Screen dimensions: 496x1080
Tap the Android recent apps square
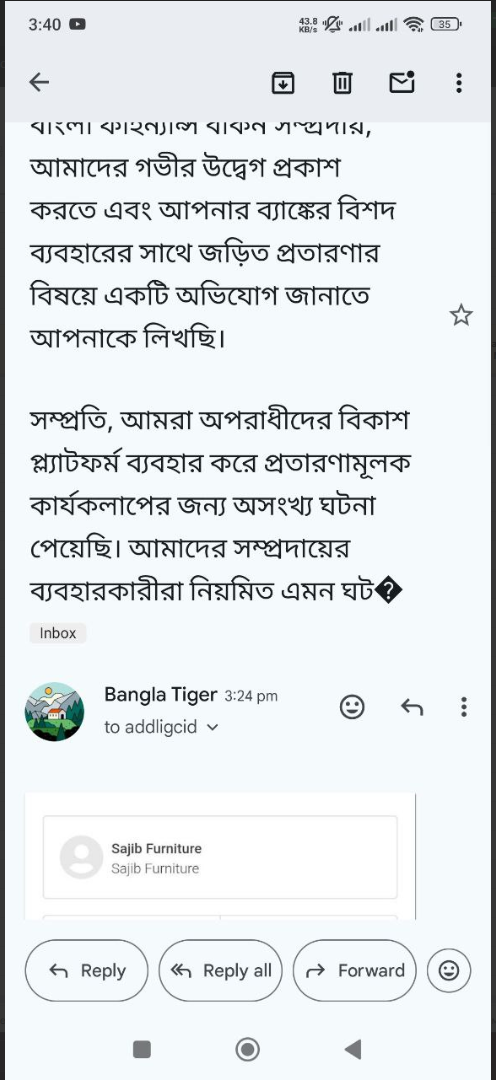(142, 1049)
